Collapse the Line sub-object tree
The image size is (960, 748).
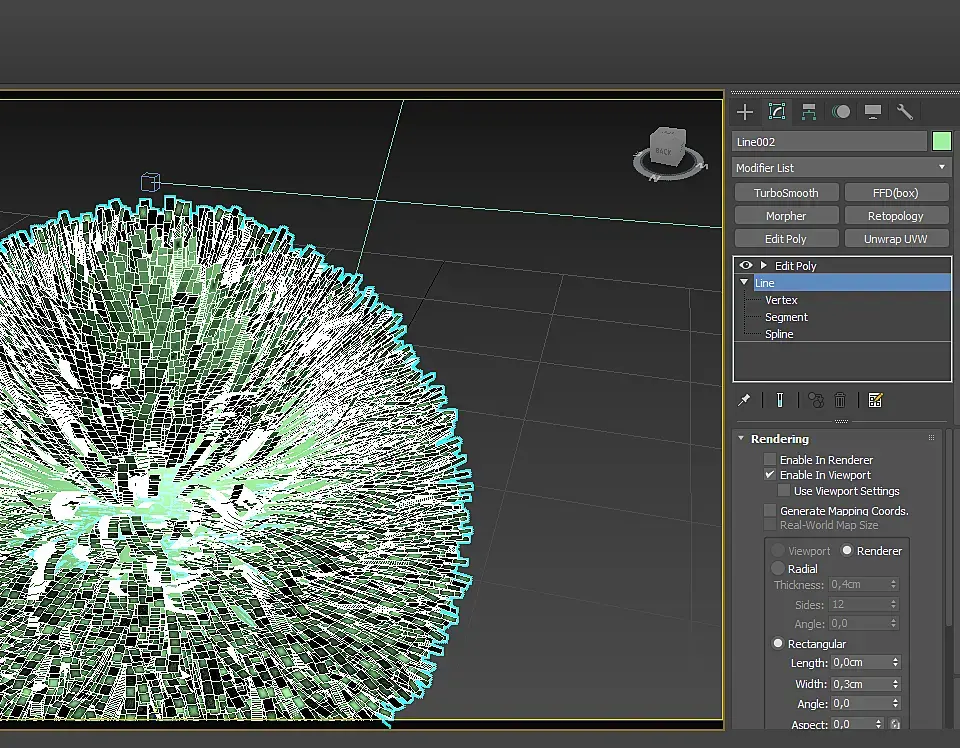pos(744,283)
